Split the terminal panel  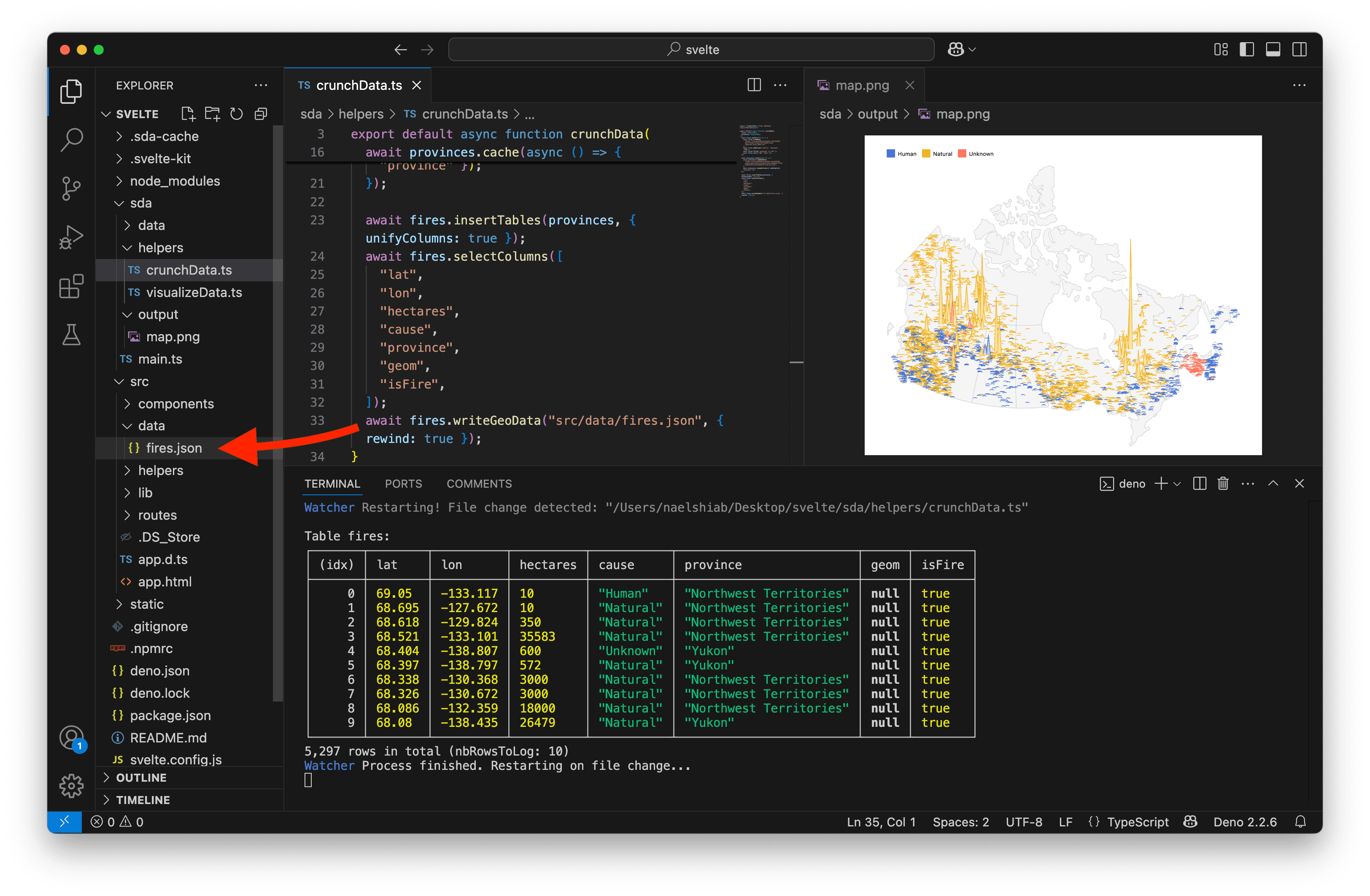click(1200, 484)
